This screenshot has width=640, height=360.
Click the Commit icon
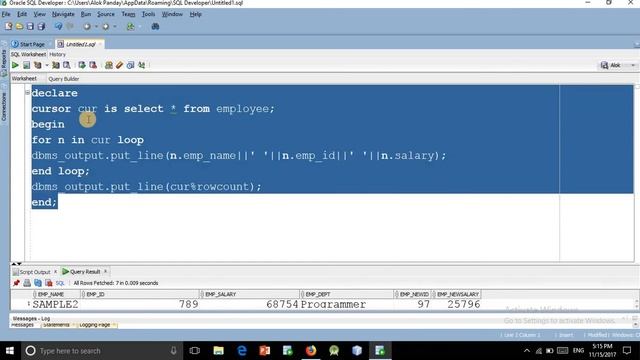[82, 65]
